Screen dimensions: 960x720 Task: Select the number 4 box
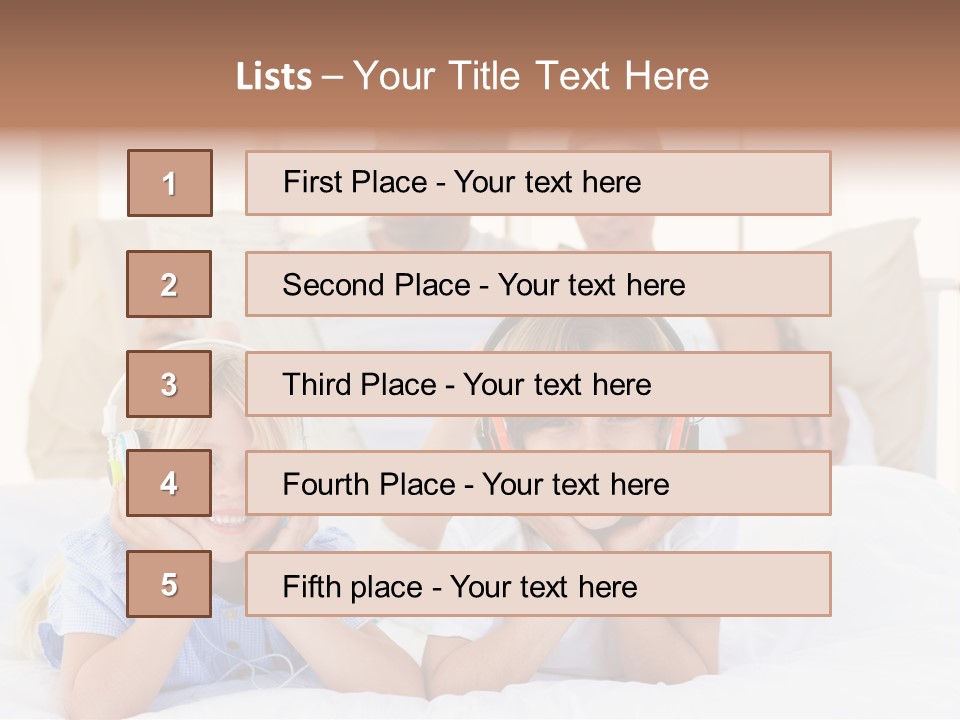tap(169, 483)
